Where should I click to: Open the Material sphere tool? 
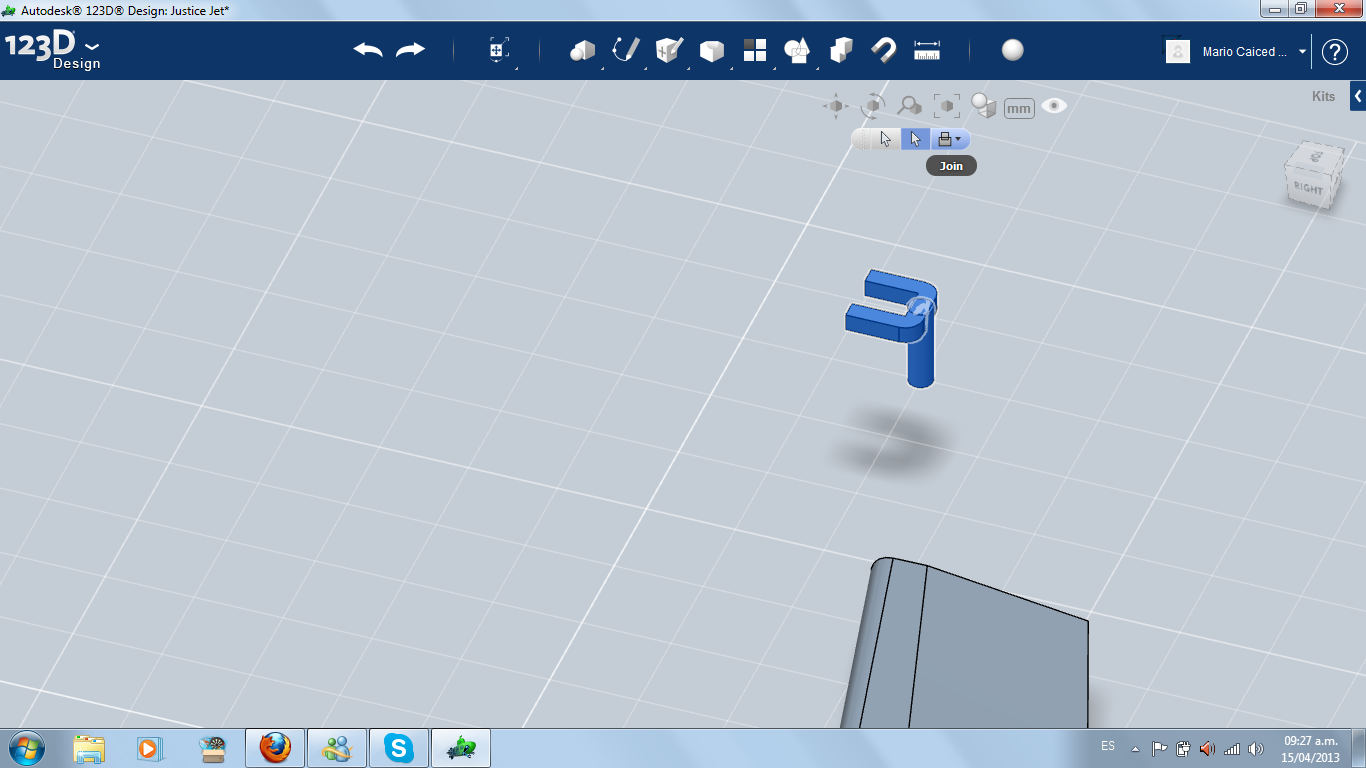[x=1013, y=50]
